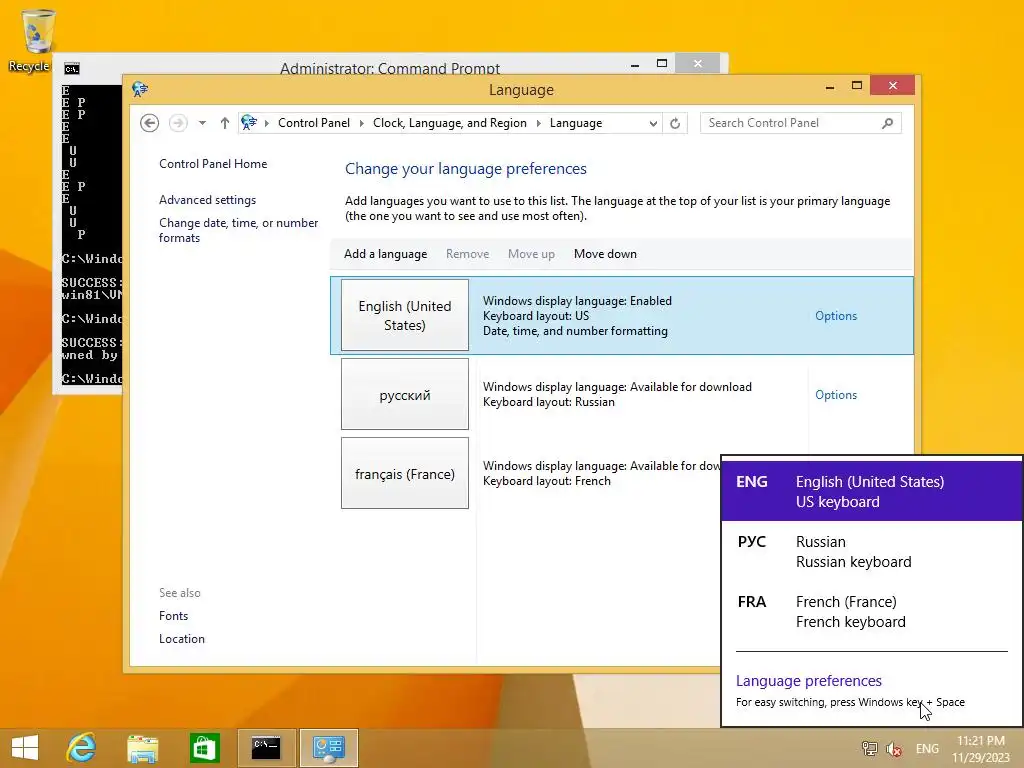Switch input to РУС Russian keyboard

pos(871,551)
